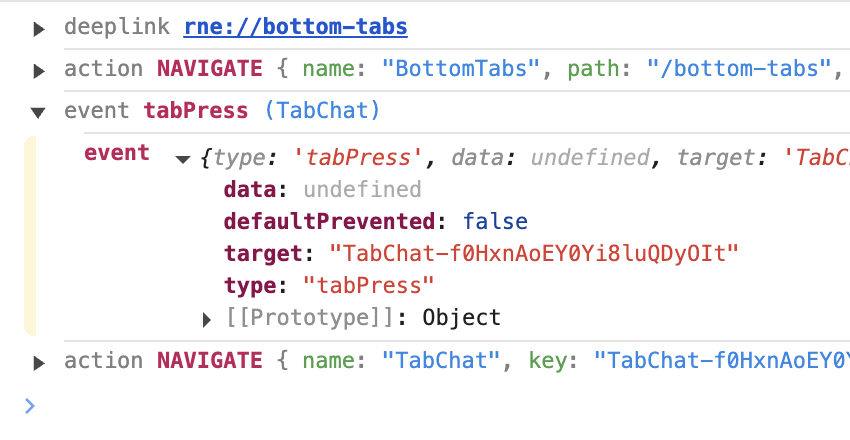850x440 pixels.
Task: Click the console prompt chevron
Action: click(30, 405)
